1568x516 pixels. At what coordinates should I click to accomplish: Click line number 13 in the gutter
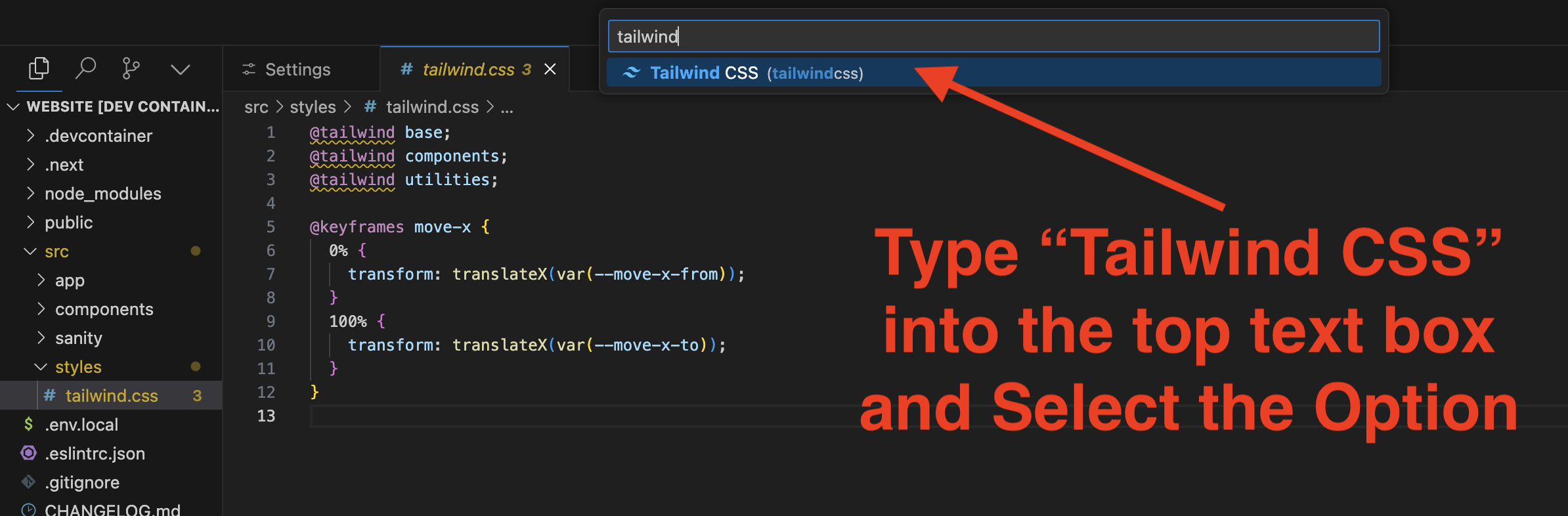266,416
